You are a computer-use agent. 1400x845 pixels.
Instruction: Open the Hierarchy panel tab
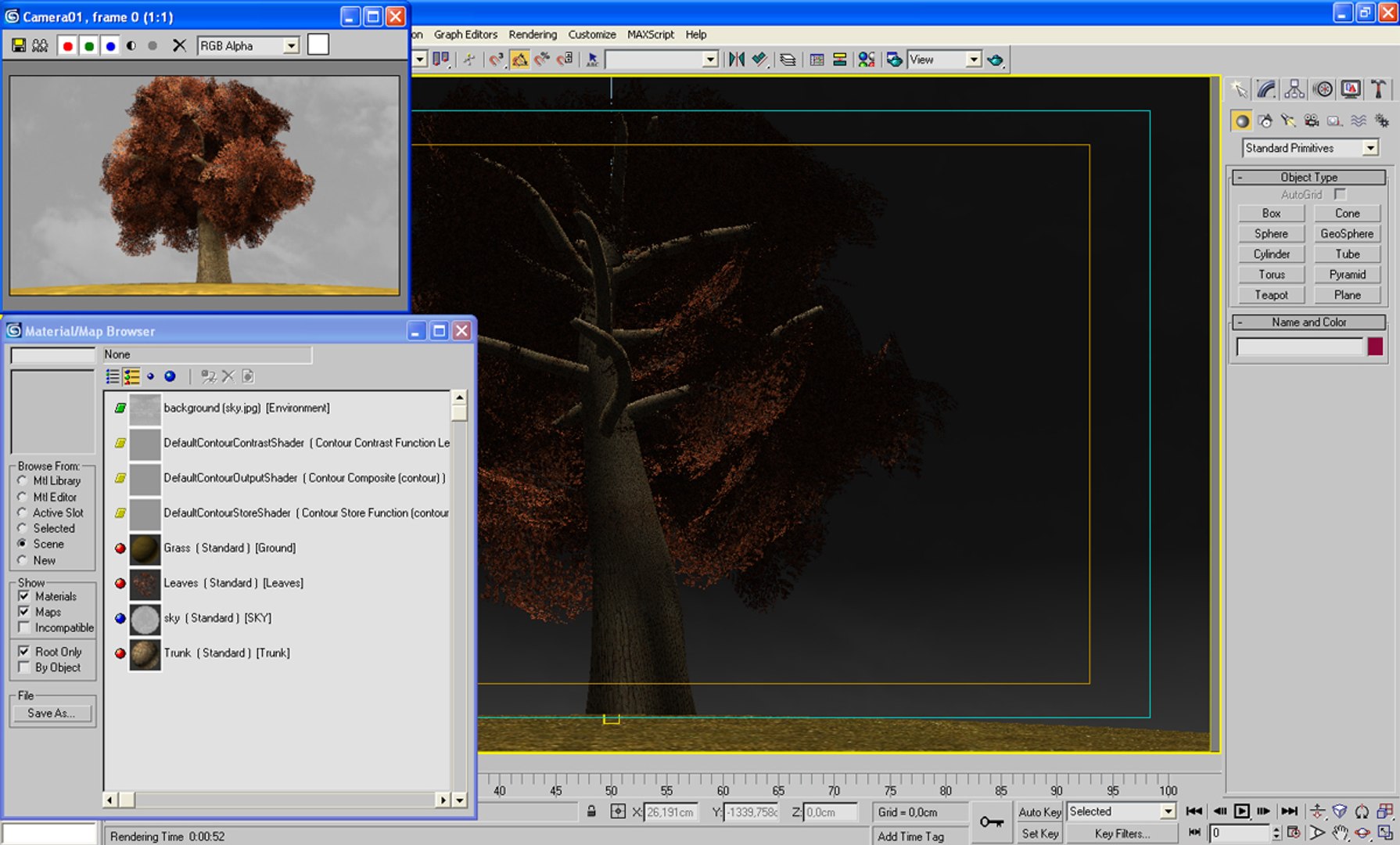tap(1294, 90)
